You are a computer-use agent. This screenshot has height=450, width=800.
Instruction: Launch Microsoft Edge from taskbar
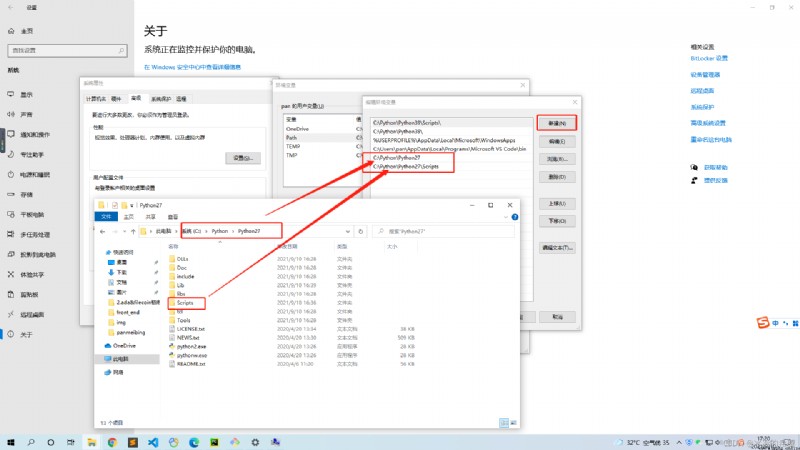pos(194,442)
